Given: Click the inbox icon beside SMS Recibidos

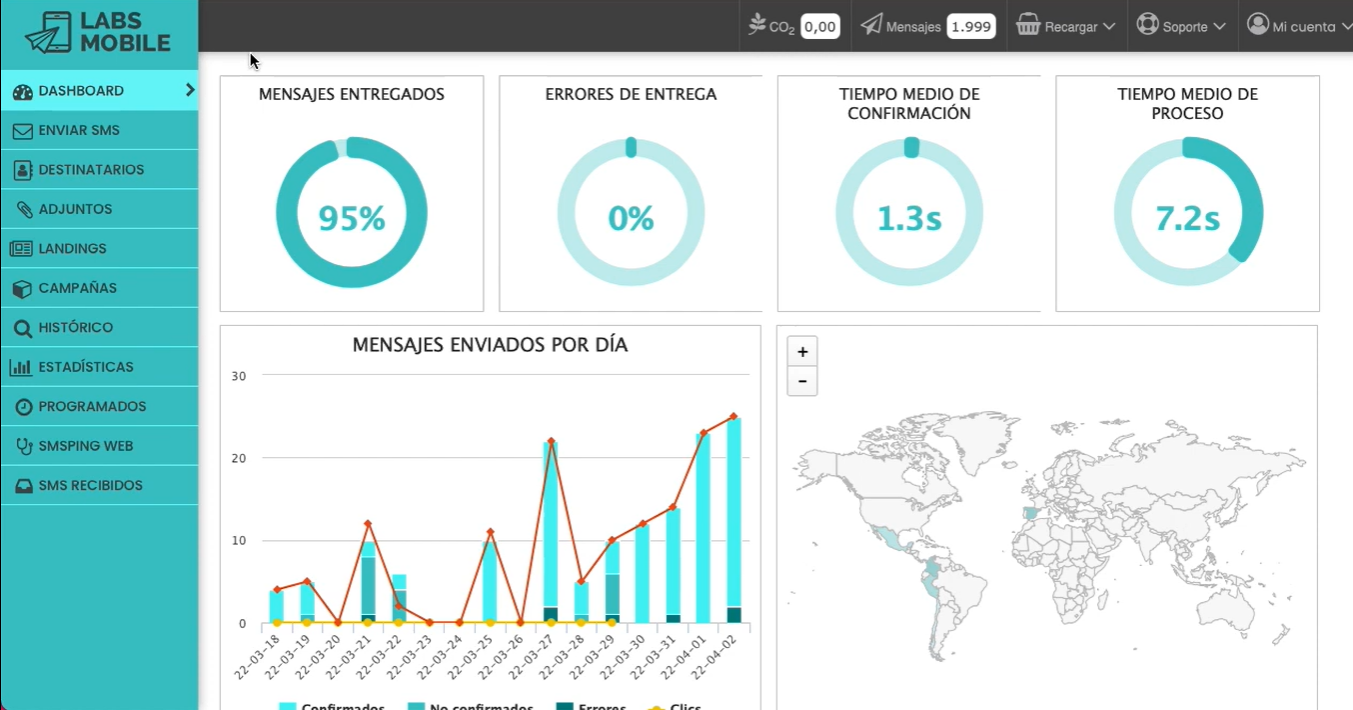Looking at the screenshot, I should point(22,486).
